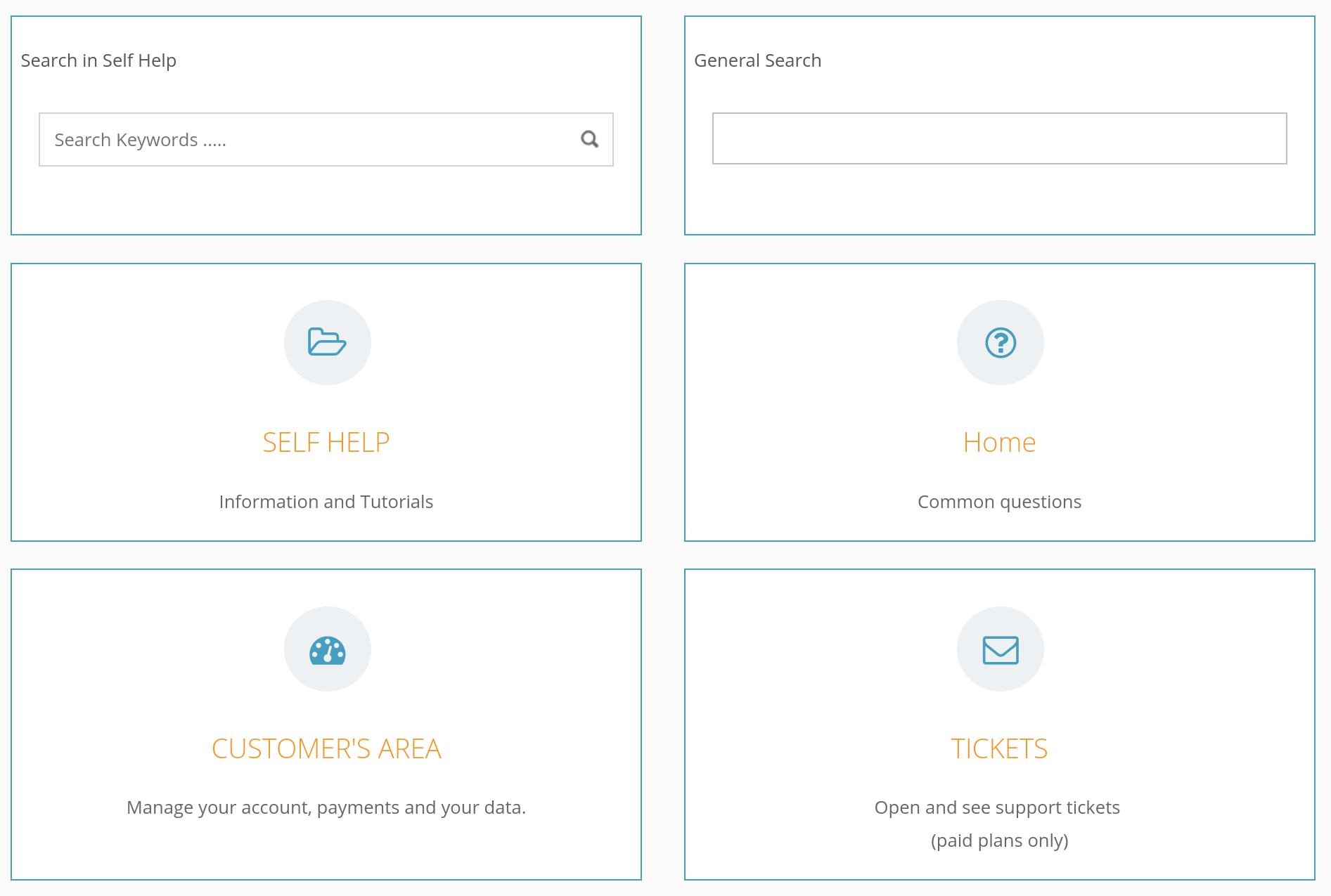Open the SELF HELP heading link
Viewport: 1331px width, 896px height.
point(326,443)
